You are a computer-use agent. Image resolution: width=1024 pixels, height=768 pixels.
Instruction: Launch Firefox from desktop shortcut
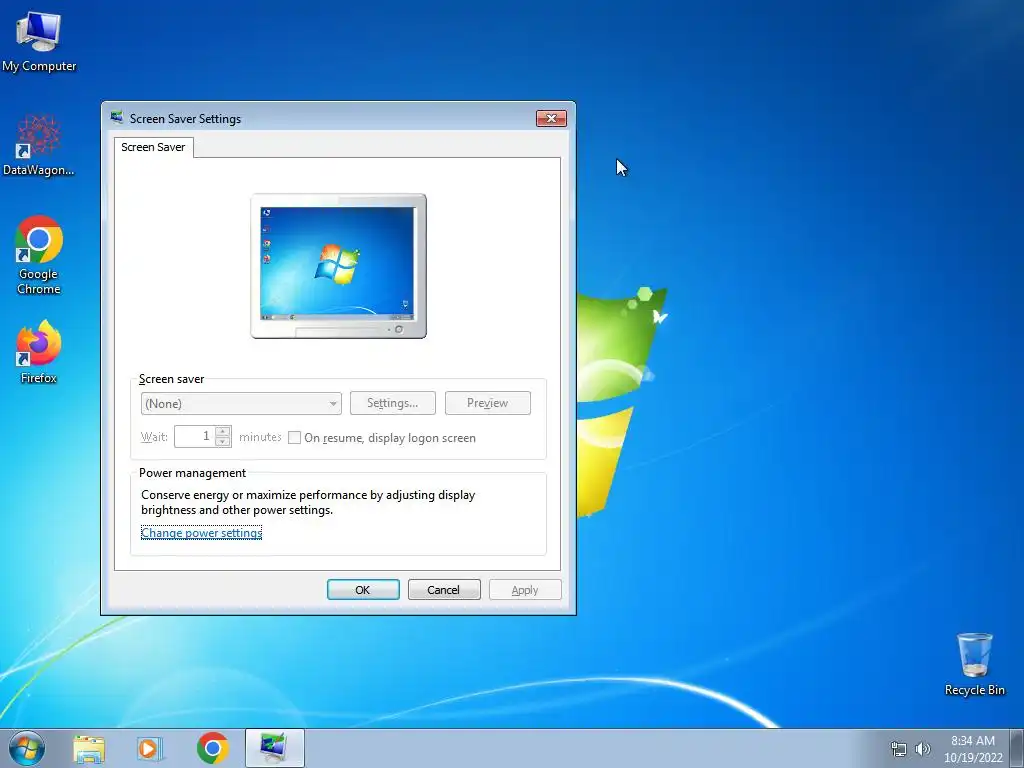39,351
